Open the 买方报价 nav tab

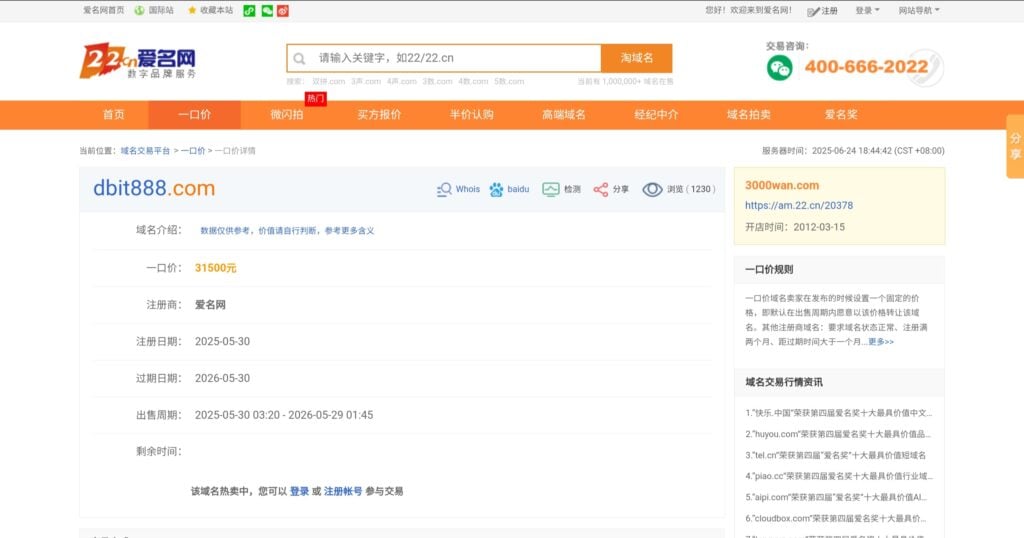[379, 115]
